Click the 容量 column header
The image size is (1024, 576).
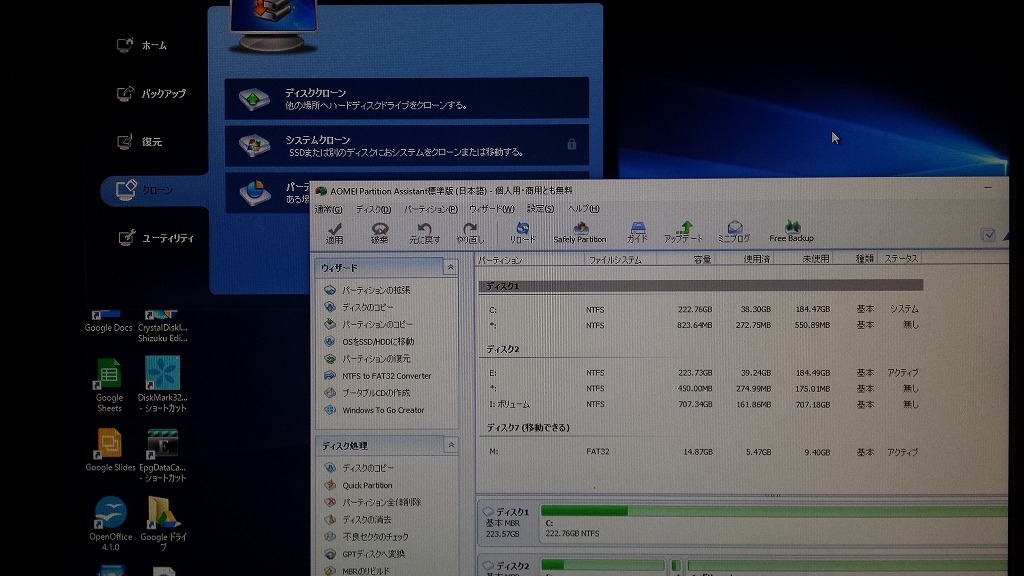point(686,259)
